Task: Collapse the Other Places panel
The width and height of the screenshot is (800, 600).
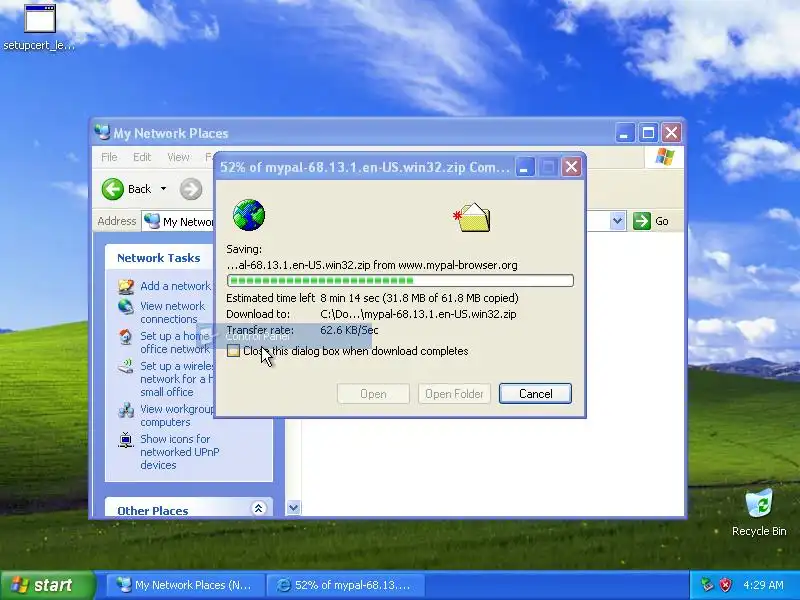Action: (x=258, y=508)
